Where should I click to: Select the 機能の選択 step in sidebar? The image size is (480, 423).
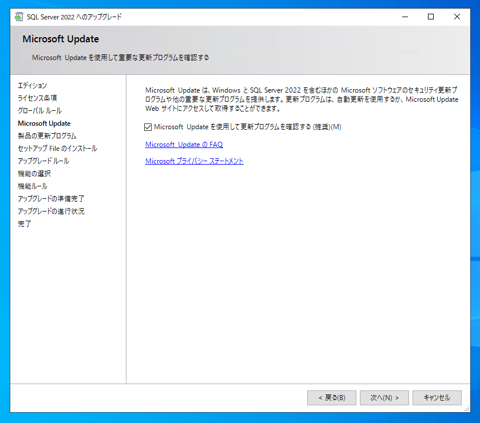pyautogui.click(x=34, y=174)
